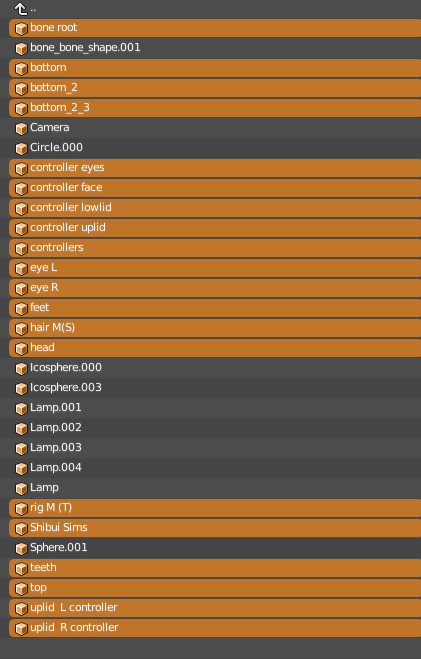Click the cube icon next to Sphere.001
Viewport: 421px width, 659px height.
coord(21,548)
